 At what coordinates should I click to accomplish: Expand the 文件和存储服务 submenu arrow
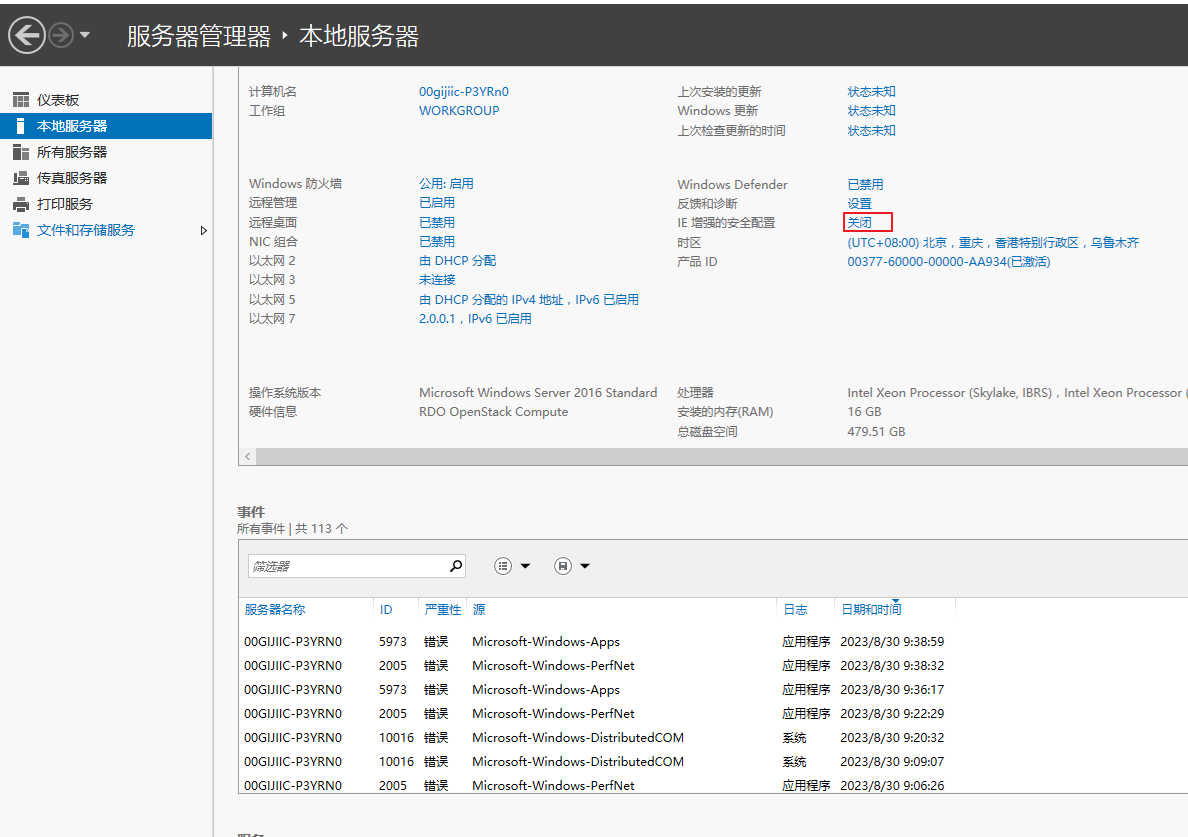(204, 230)
